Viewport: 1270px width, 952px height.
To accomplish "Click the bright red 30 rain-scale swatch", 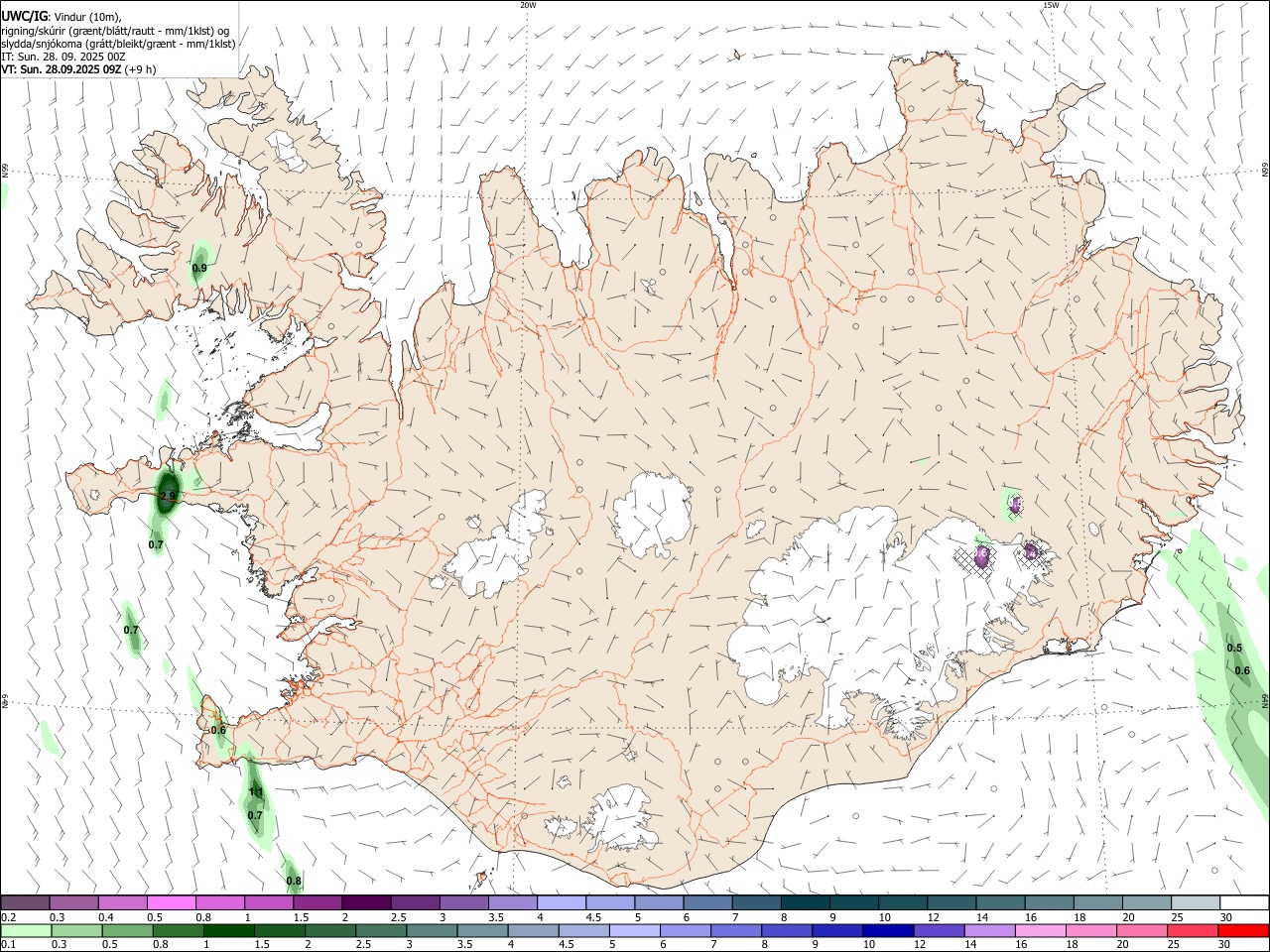I will [x=1243, y=930].
